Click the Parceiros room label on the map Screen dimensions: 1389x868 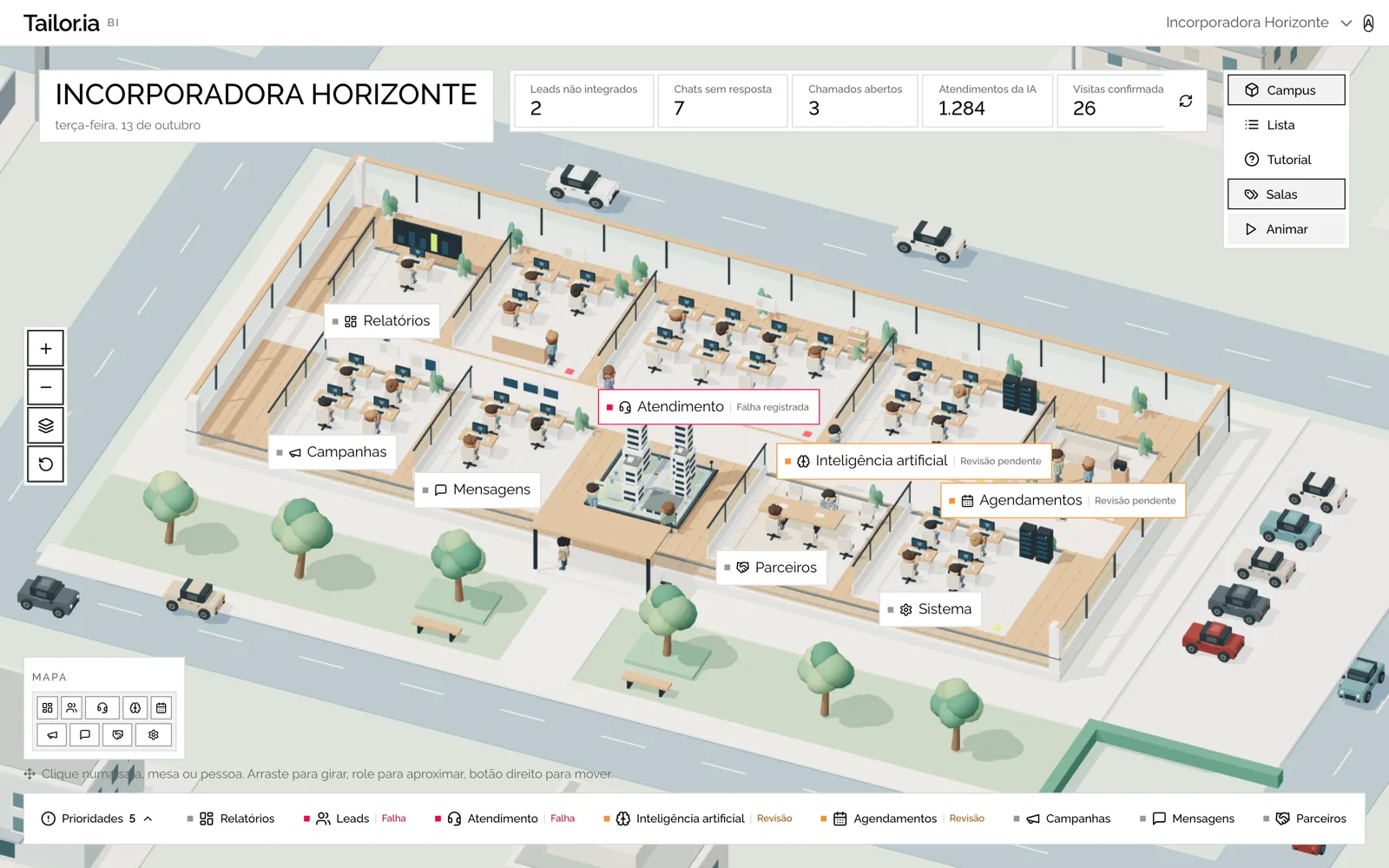click(772, 568)
